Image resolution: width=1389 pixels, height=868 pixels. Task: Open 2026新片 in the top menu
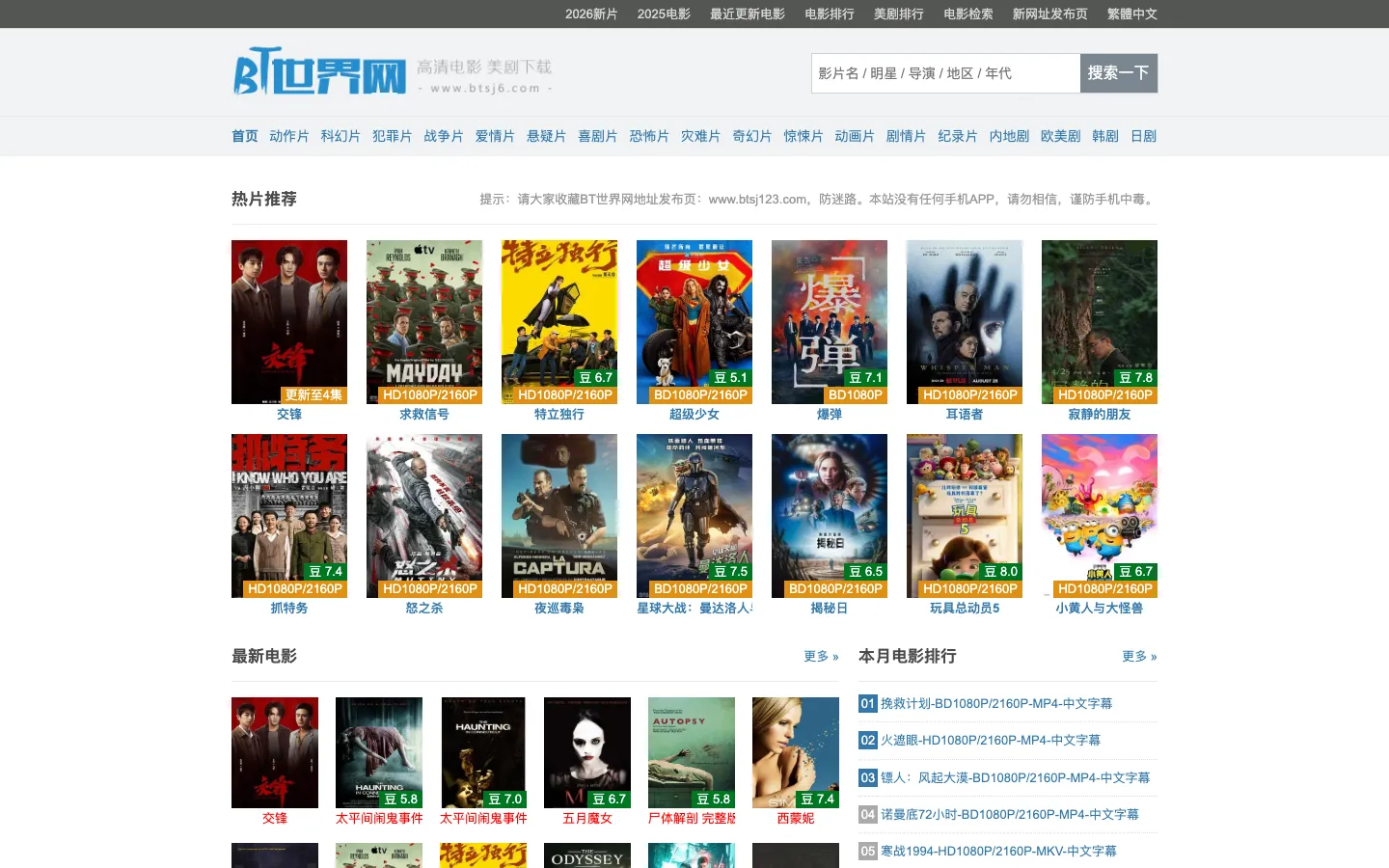pyautogui.click(x=591, y=14)
